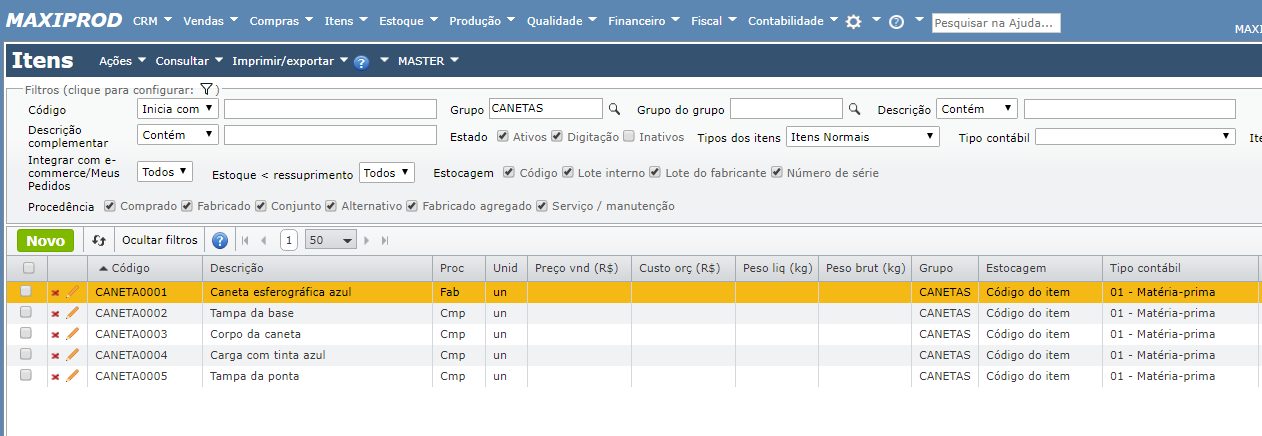This screenshot has width=1262, height=436.
Task: Click the refresh list icon next to Novo
Action: click(x=99, y=241)
